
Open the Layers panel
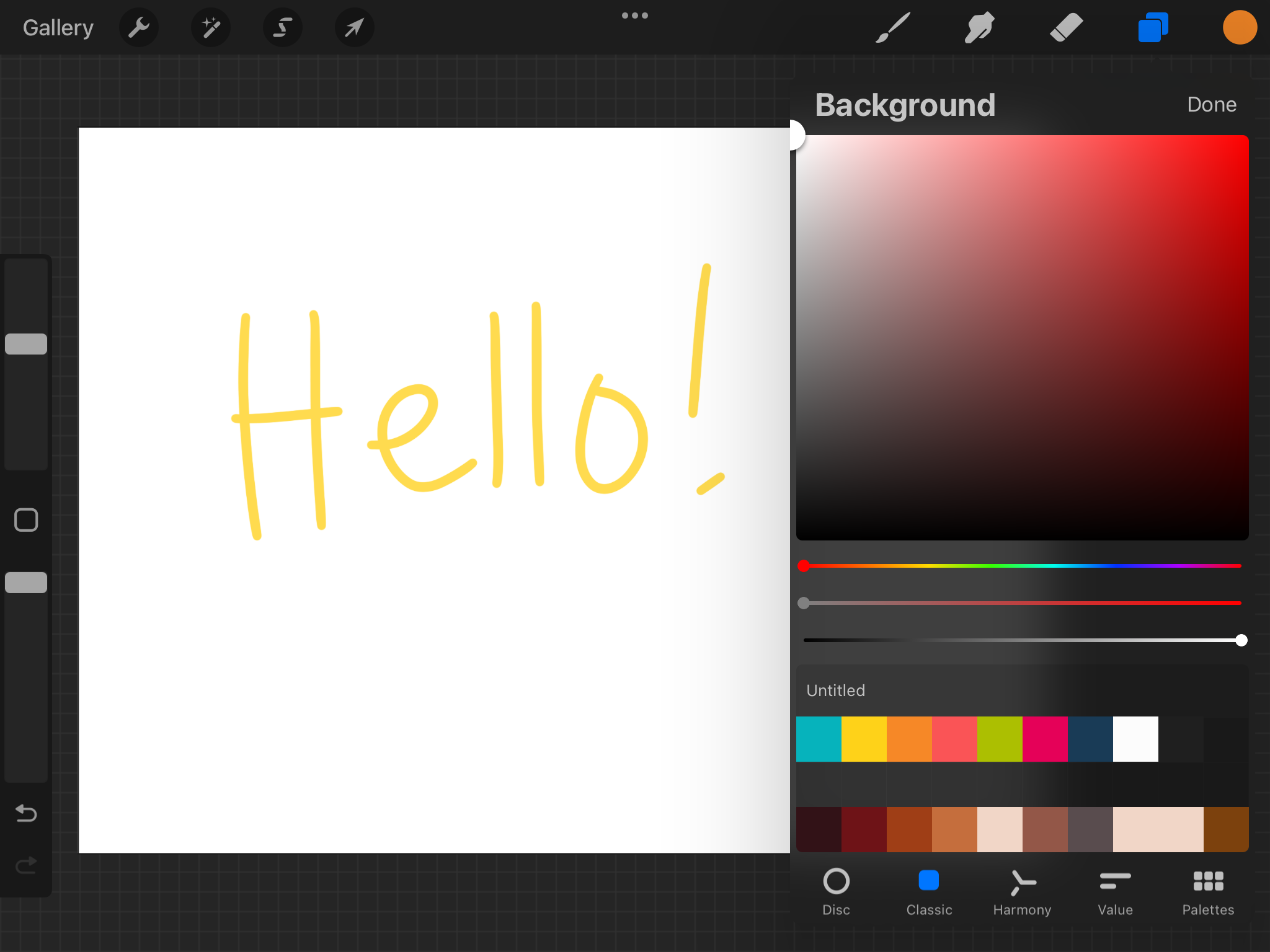point(1153,28)
